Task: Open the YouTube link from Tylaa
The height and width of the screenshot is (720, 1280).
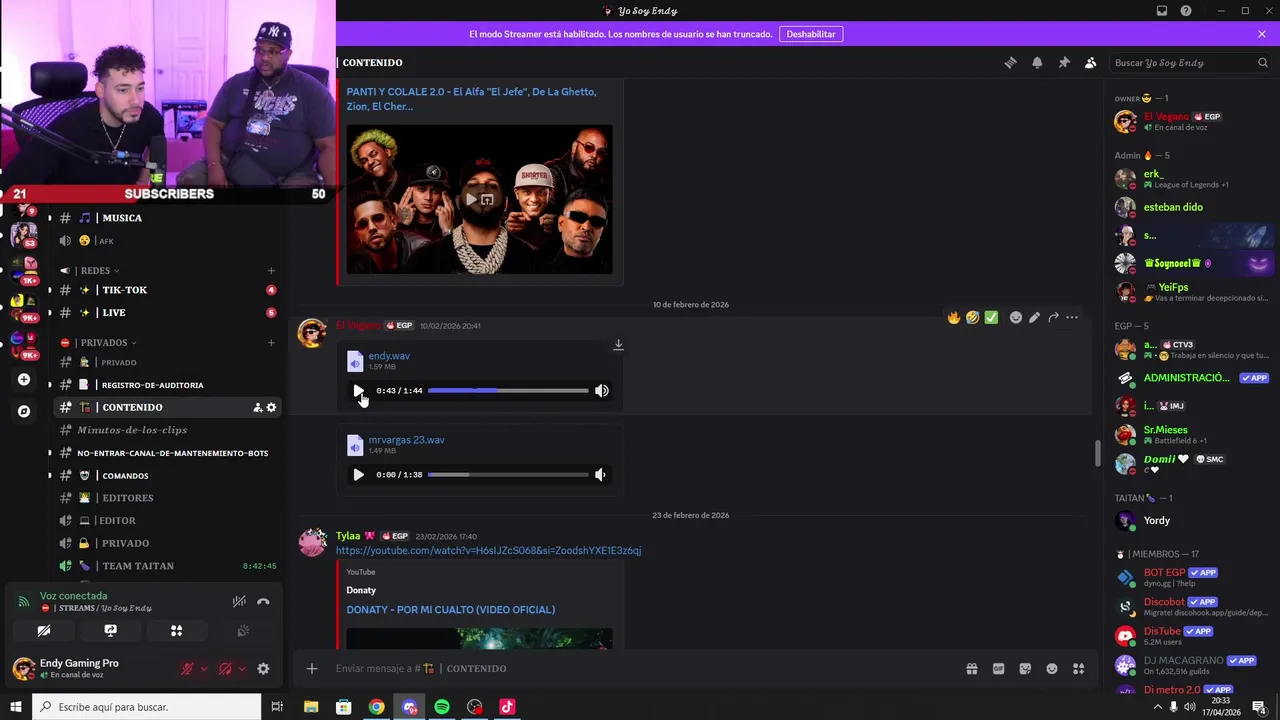Action: point(488,551)
